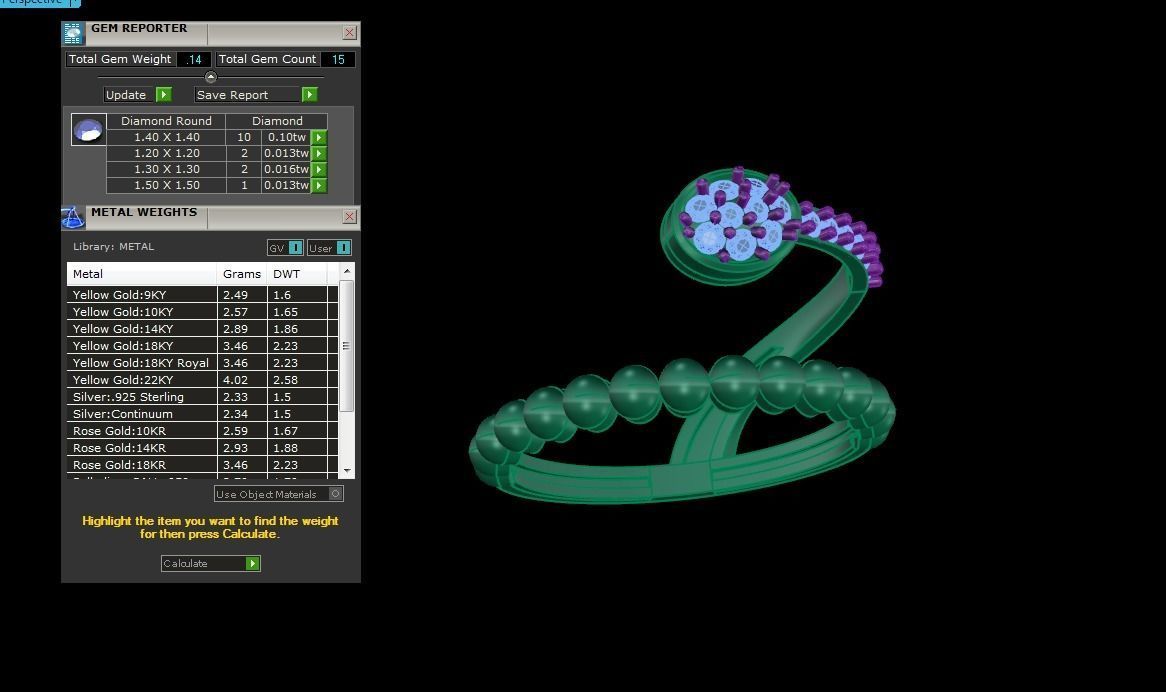Select the Yellow Gold:22KY row
Viewport: 1166px width, 692px height.
tap(202, 380)
